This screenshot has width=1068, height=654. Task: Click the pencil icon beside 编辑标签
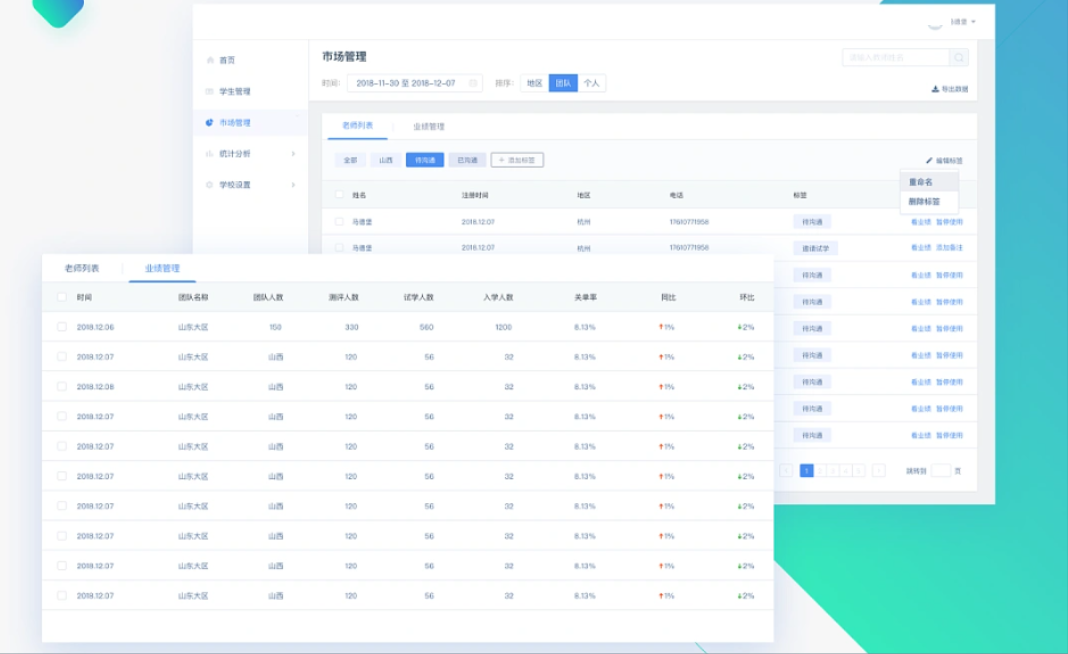click(x=929, y=161)
